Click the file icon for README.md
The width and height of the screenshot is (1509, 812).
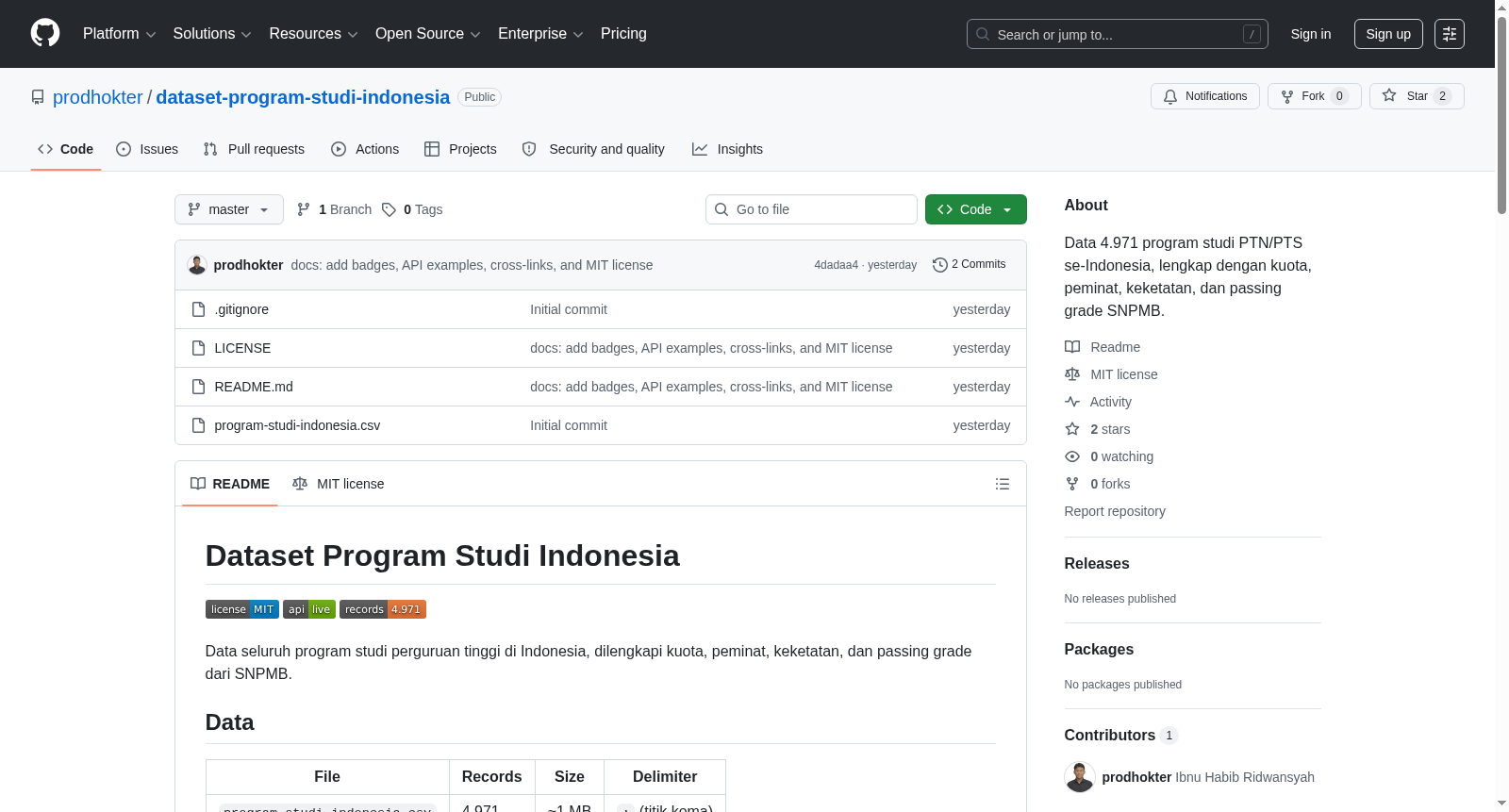click(x=198, y=387)
